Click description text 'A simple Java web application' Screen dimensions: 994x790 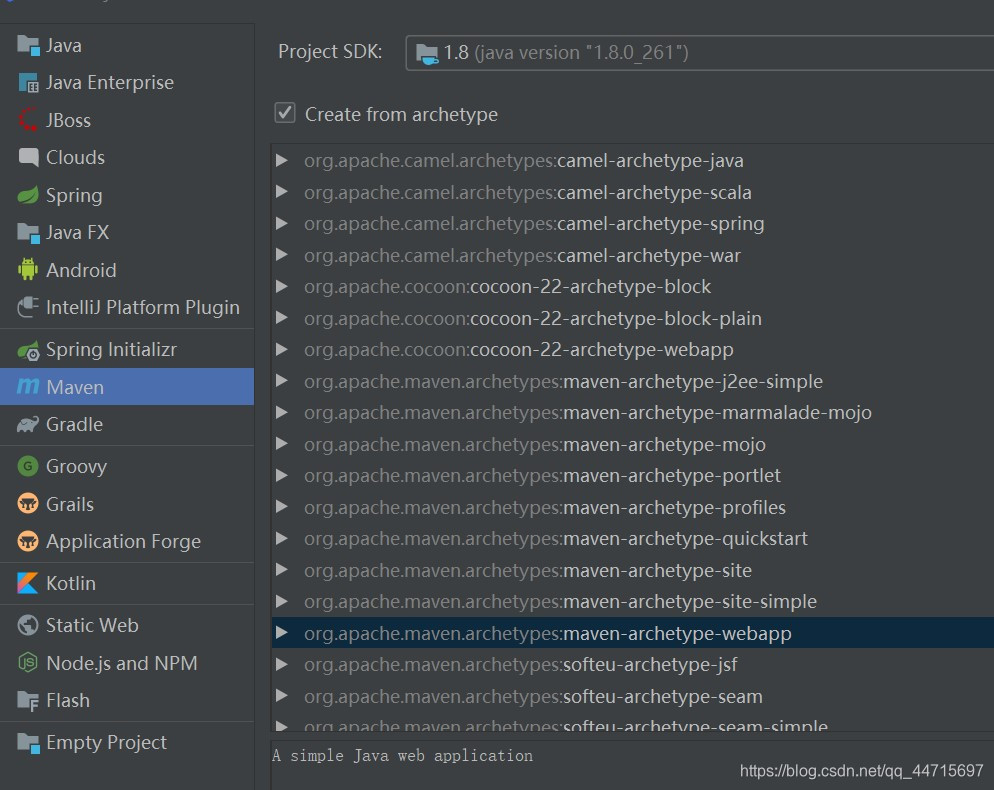pos(403,756)
